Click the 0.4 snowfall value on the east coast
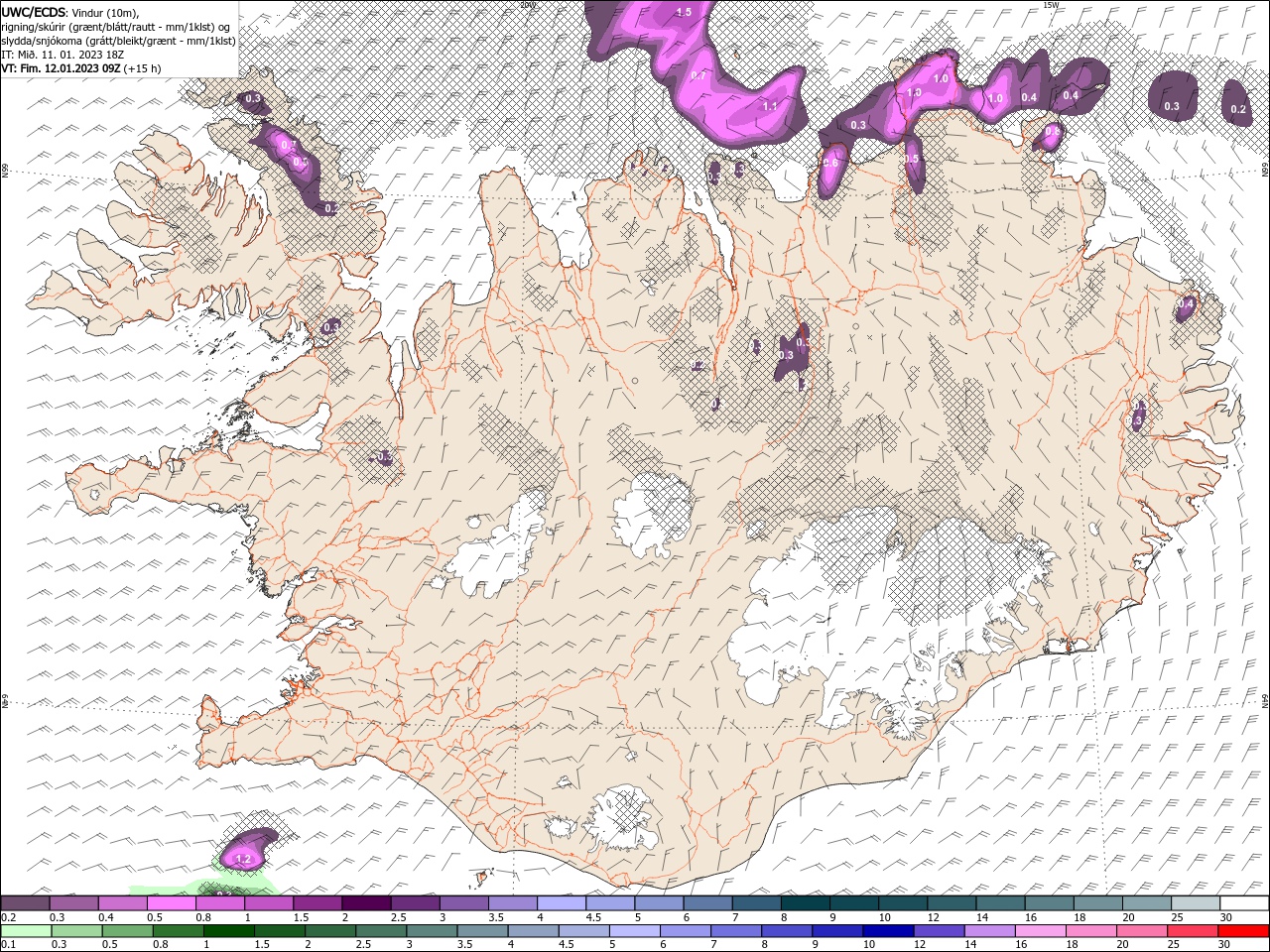This screenshot has height=952, width=1270. pyautogui.click(x=1187, y=303)
